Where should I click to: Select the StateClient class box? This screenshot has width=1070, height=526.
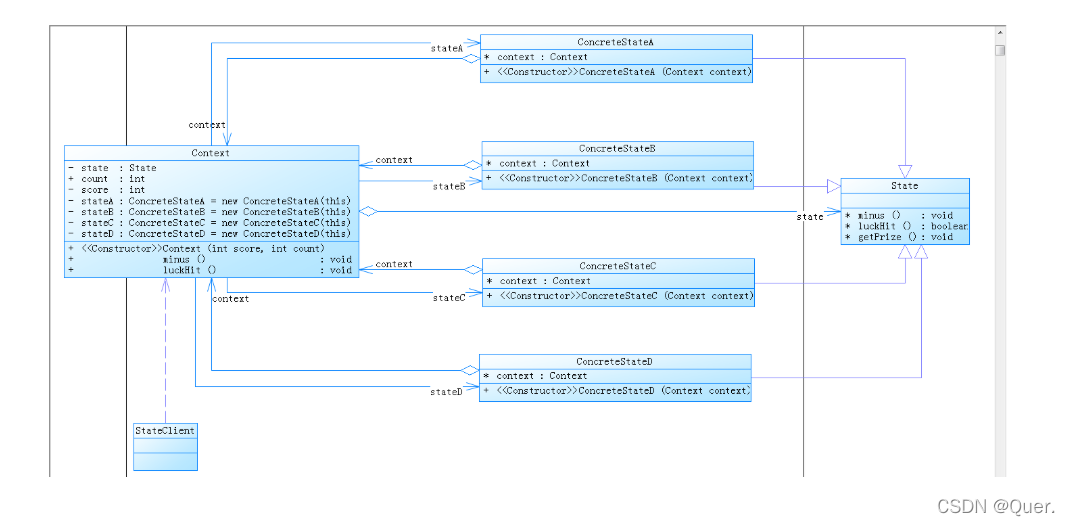point(165,447)
